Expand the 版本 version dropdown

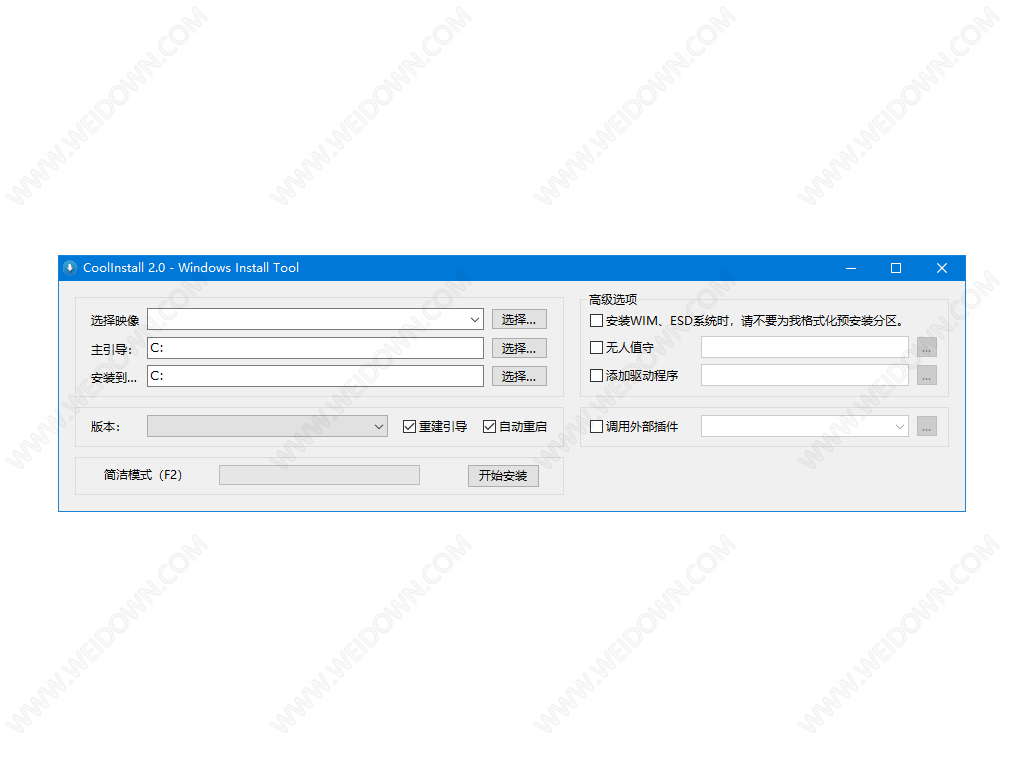pyautogui.click(x=267, y=426)
